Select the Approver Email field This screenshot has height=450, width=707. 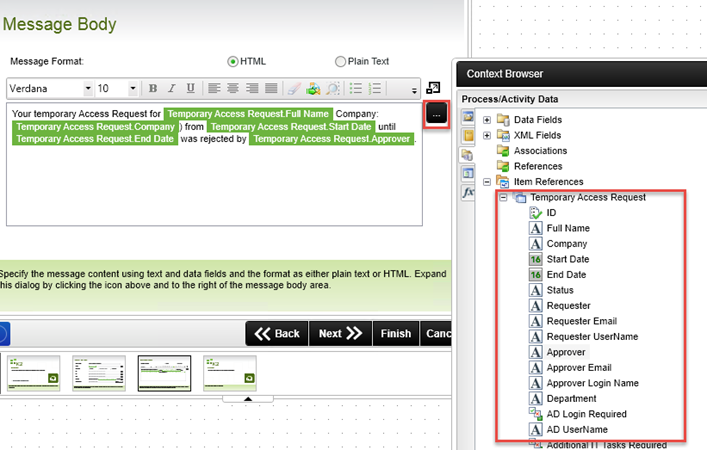coord(578,368)
